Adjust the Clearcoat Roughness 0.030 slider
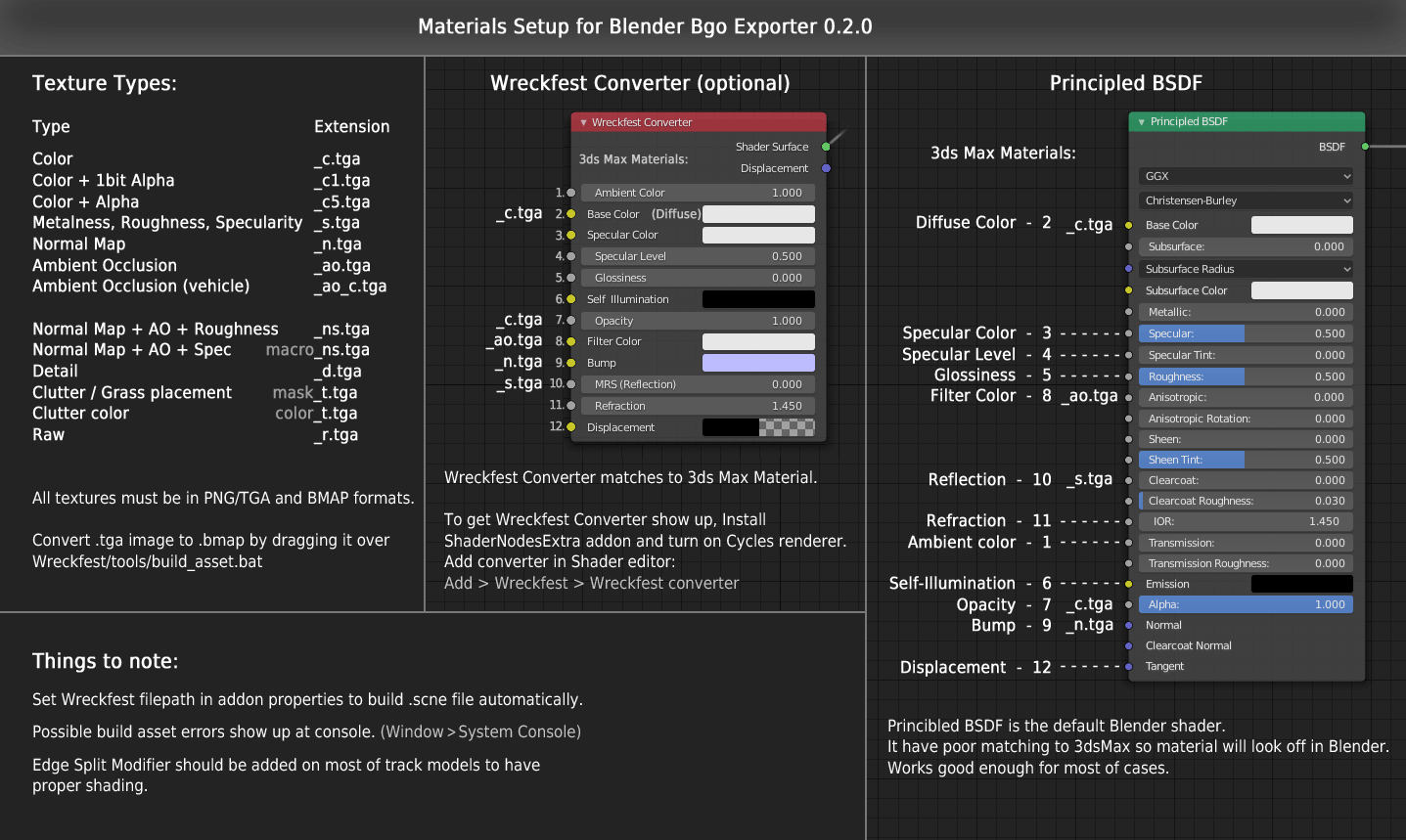1406x840 pixels. 1246,501
